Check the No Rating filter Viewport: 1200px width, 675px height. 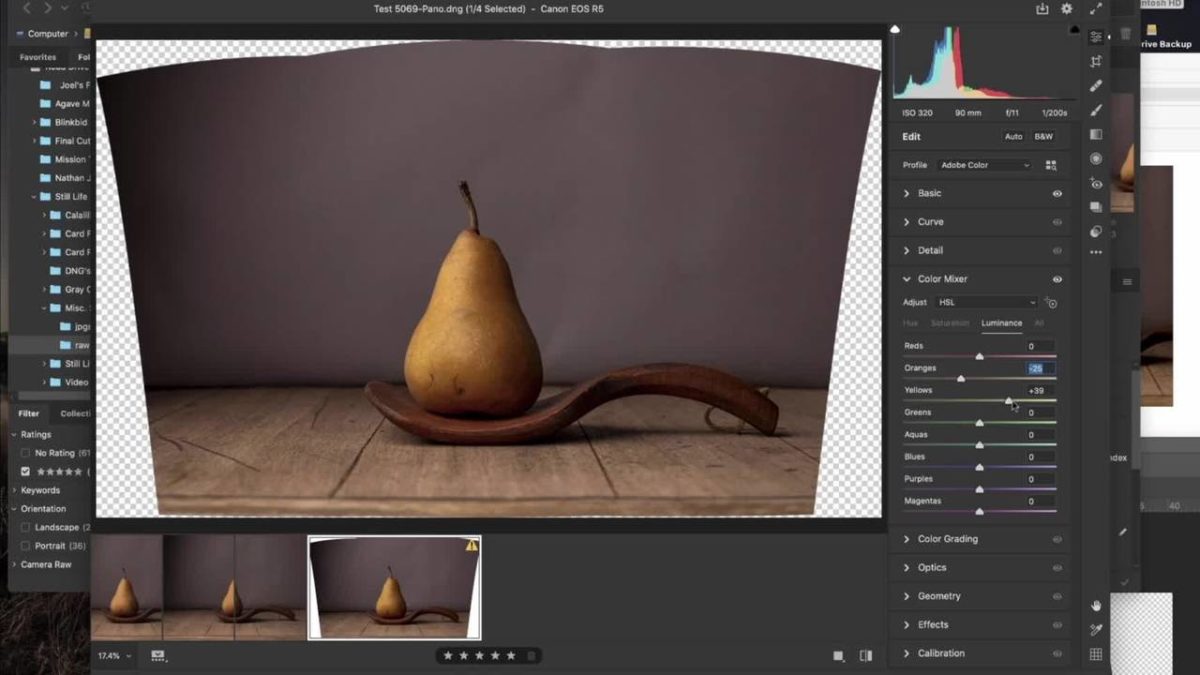click(x=26, y=453)
